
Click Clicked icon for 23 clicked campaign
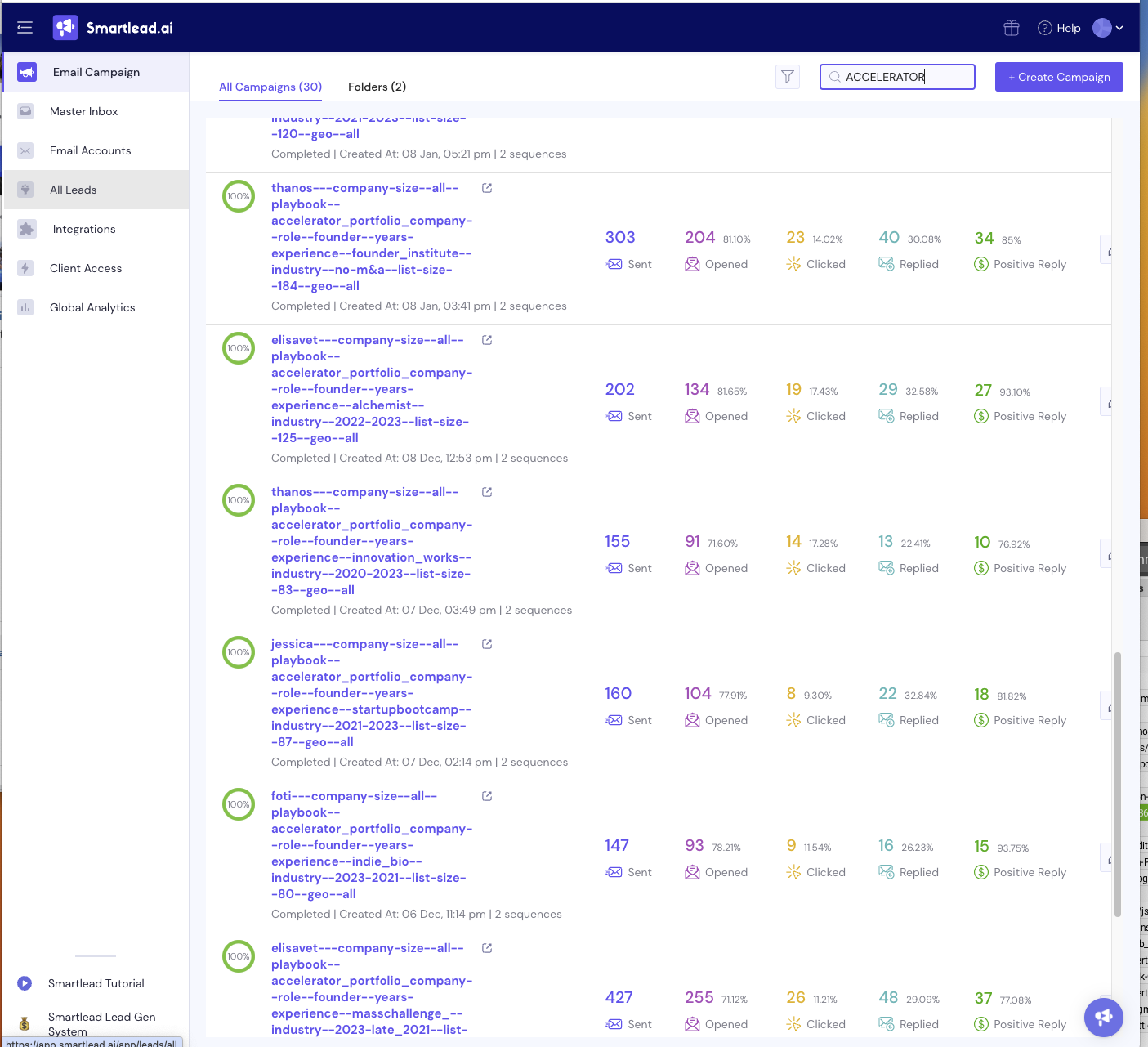(x=793, y=264)
